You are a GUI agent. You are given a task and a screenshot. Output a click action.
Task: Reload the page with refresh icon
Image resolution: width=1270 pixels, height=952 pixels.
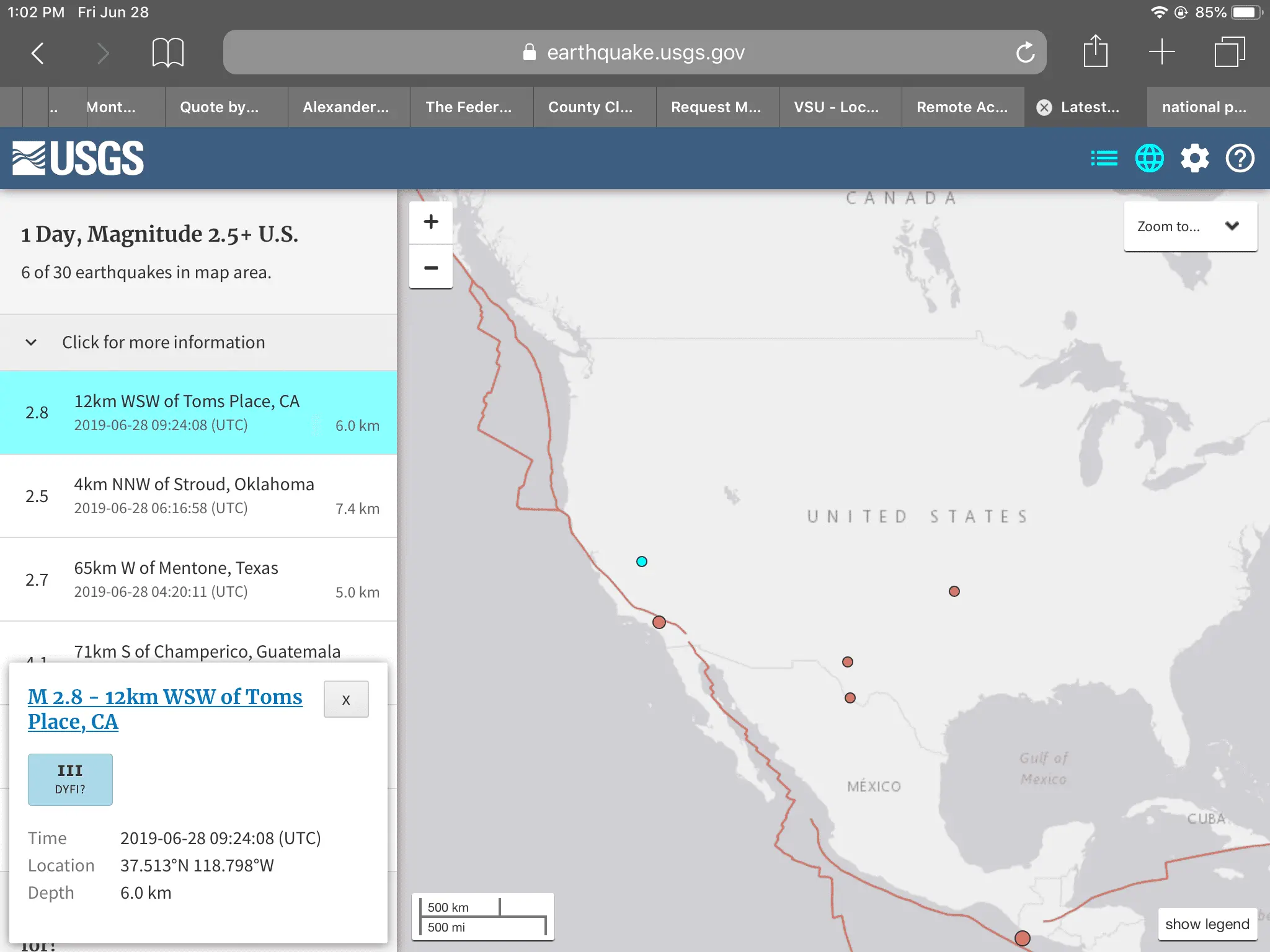tap(1025, 52)
